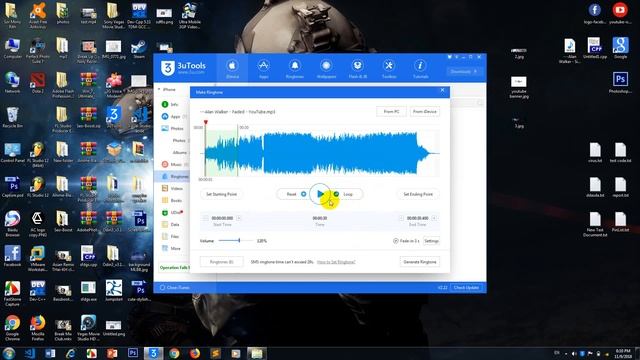Open Avast Free Antivirus desktop icon
Image resolution: width=640 pixels, height=360 pixels.
(38, 16)
